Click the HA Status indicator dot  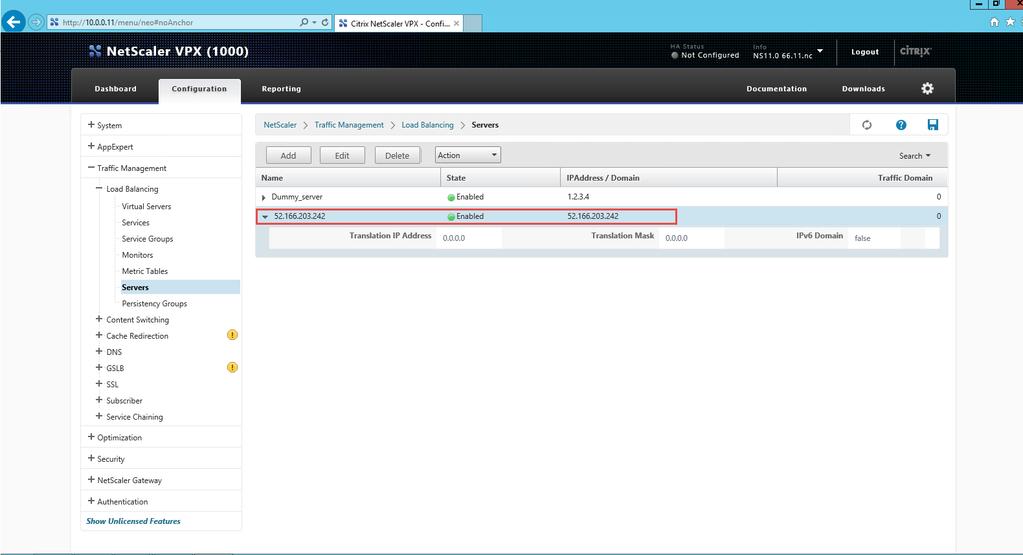tap(675, 55)
